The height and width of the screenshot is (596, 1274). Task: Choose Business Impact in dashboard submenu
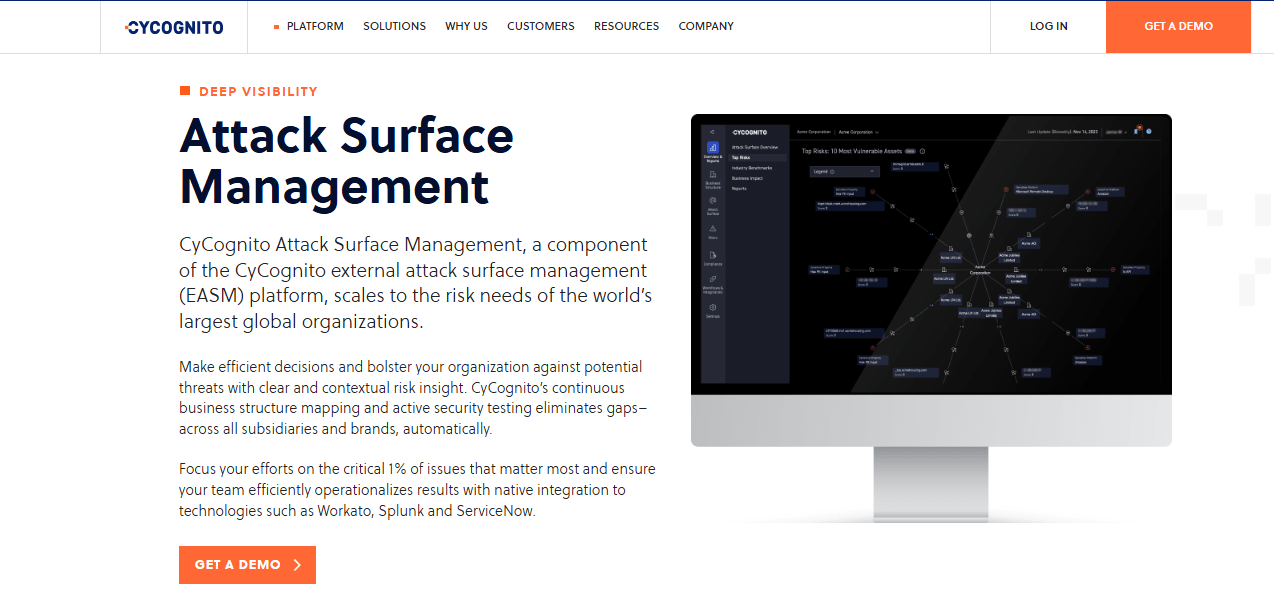point(747,178)
